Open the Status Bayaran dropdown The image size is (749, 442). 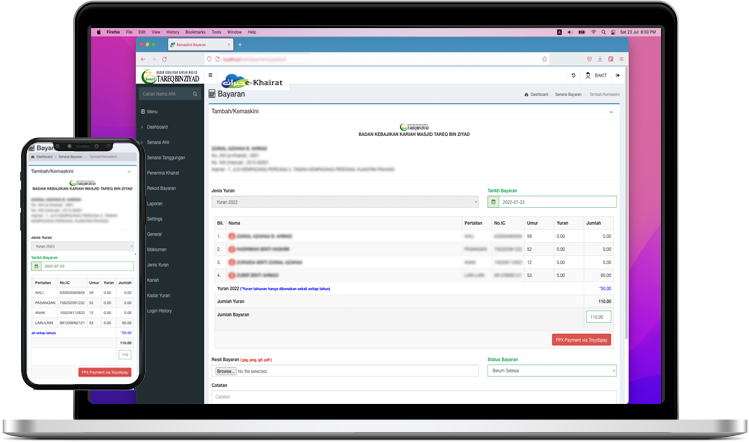(551, 370)
